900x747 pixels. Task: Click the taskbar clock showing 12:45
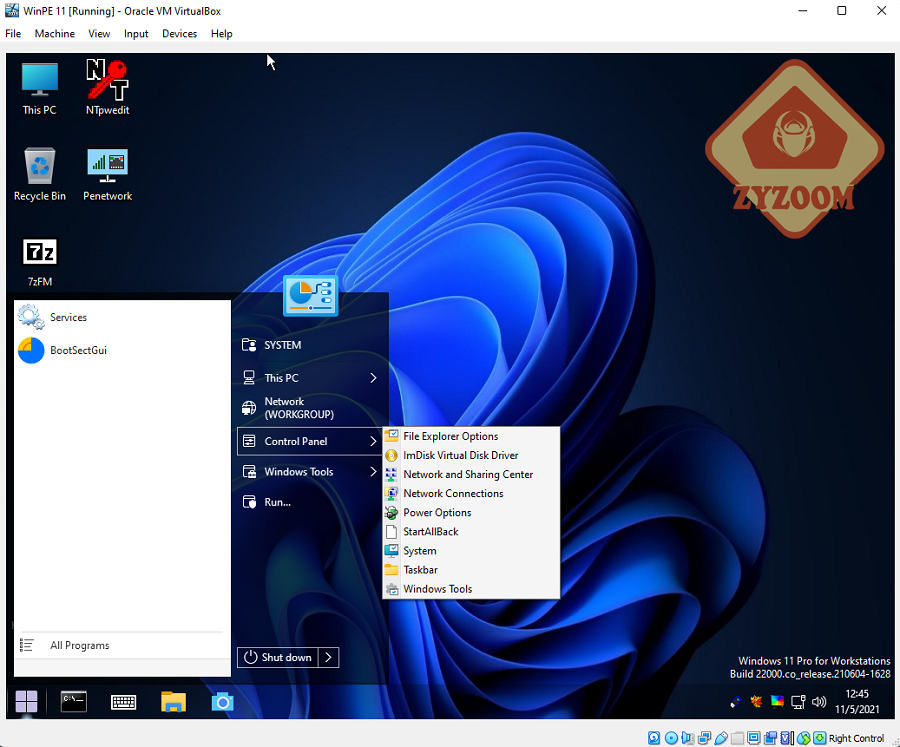[857, 702]
